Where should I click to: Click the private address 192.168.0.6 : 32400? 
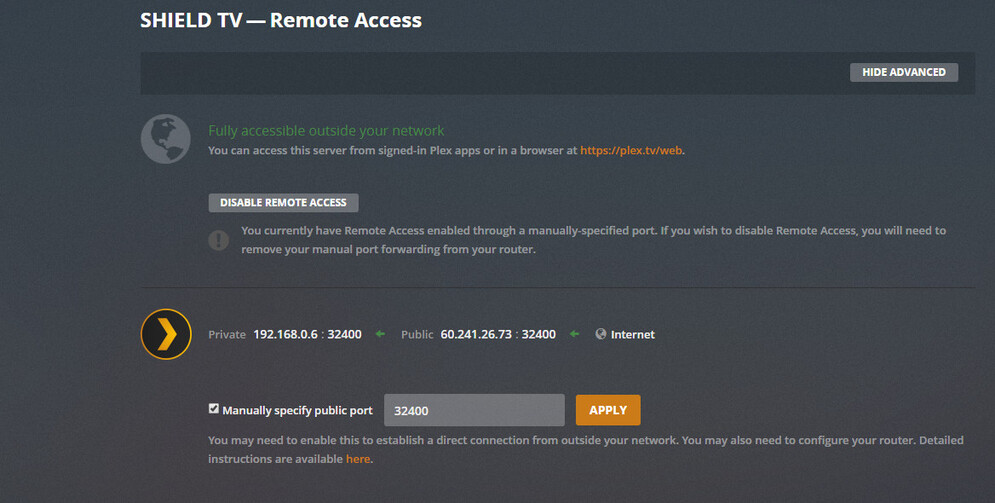click(x=306, y=334)
